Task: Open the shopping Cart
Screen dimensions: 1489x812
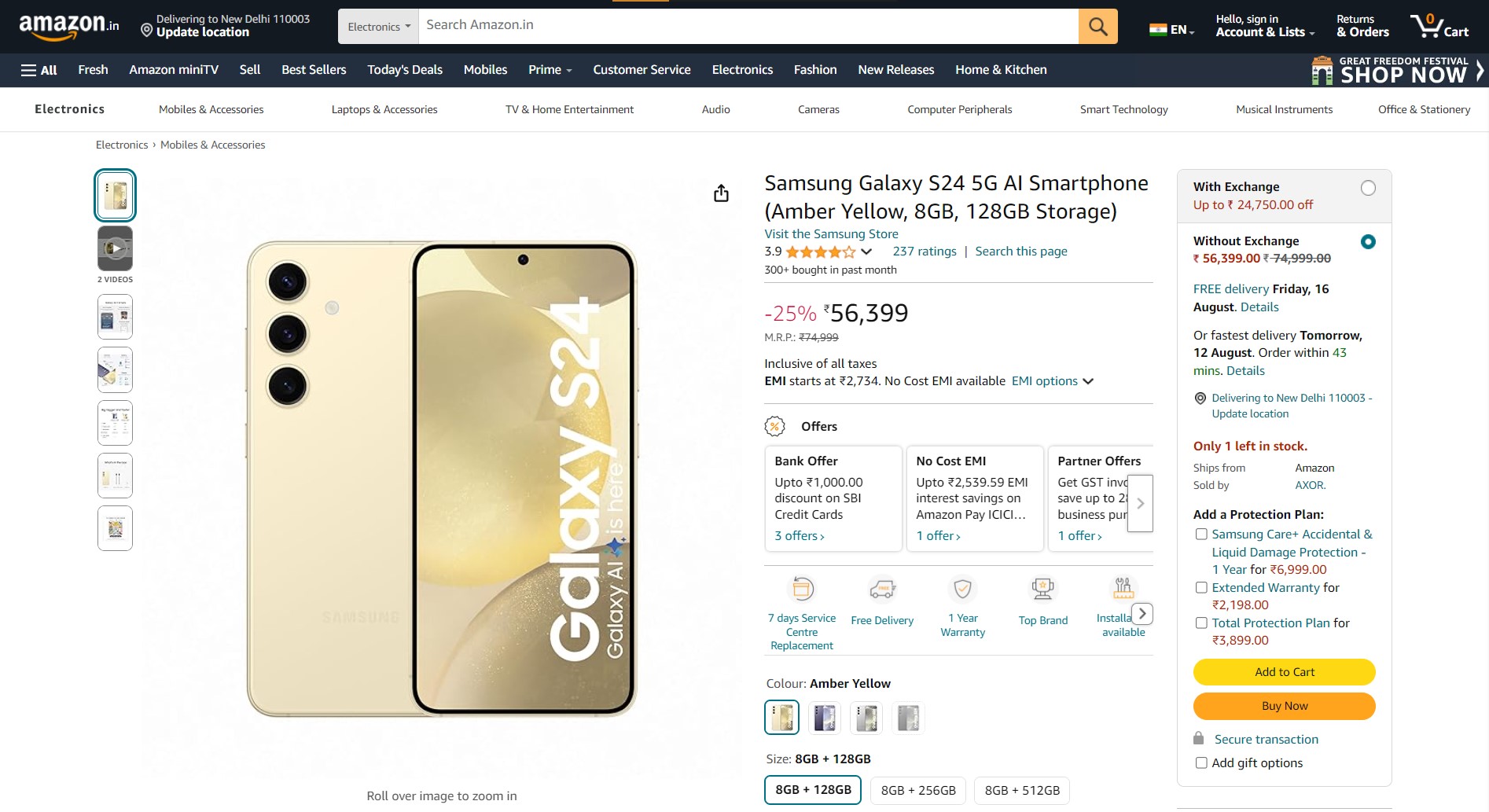Action: (x=1440, y=26)
